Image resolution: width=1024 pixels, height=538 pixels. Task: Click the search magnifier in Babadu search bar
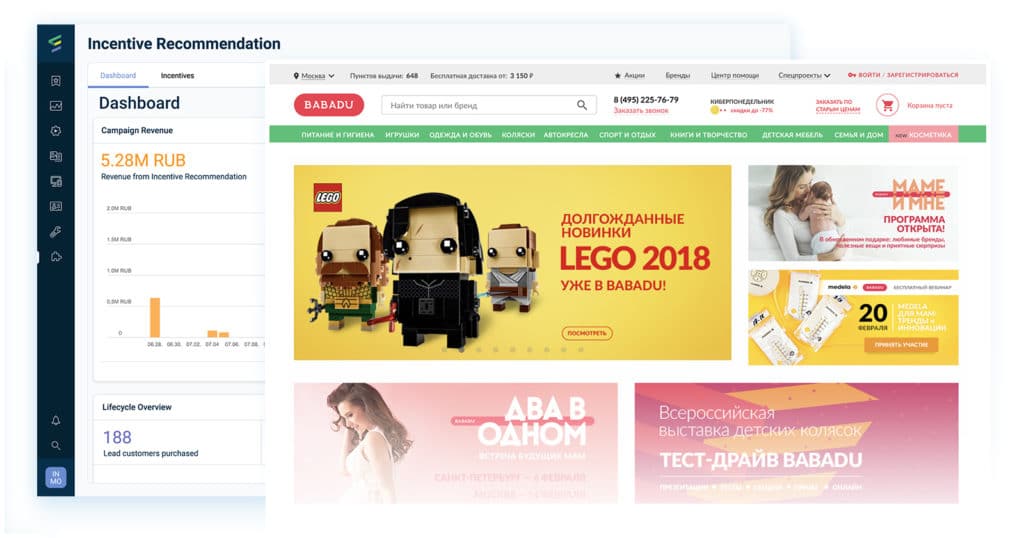click(581, 105)
